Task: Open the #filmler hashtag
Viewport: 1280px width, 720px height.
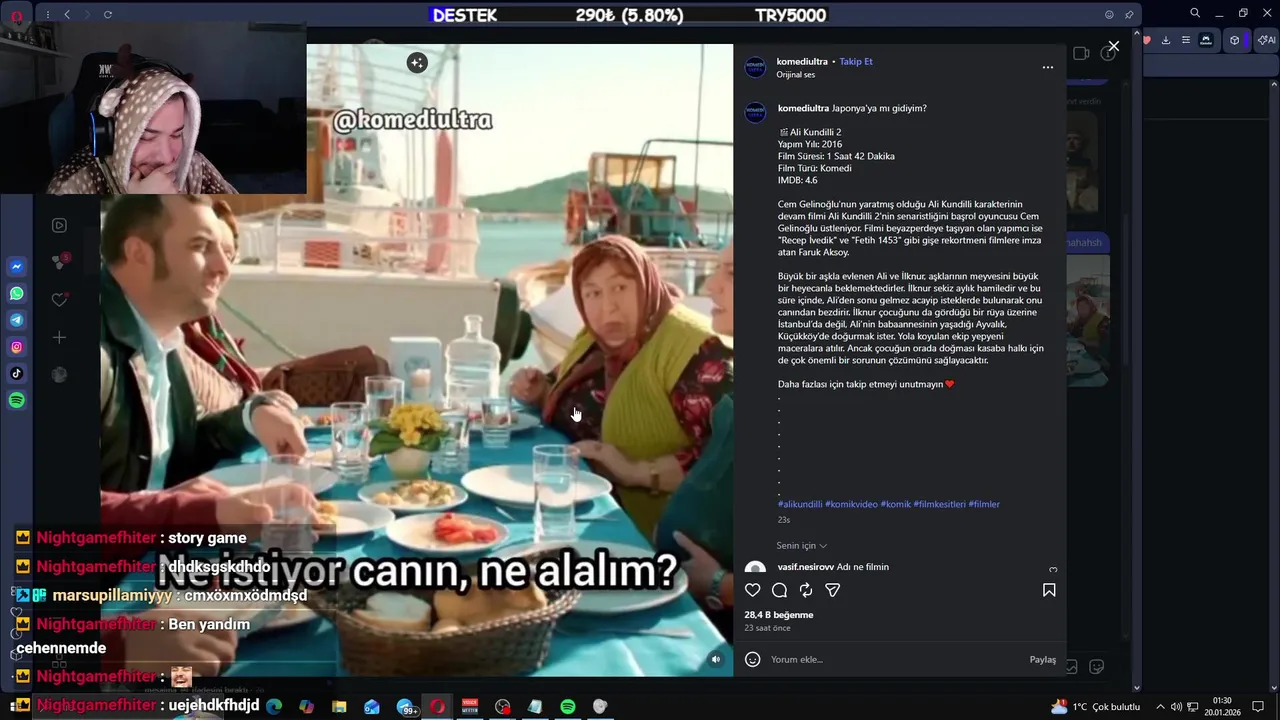Action: (984, 504)
